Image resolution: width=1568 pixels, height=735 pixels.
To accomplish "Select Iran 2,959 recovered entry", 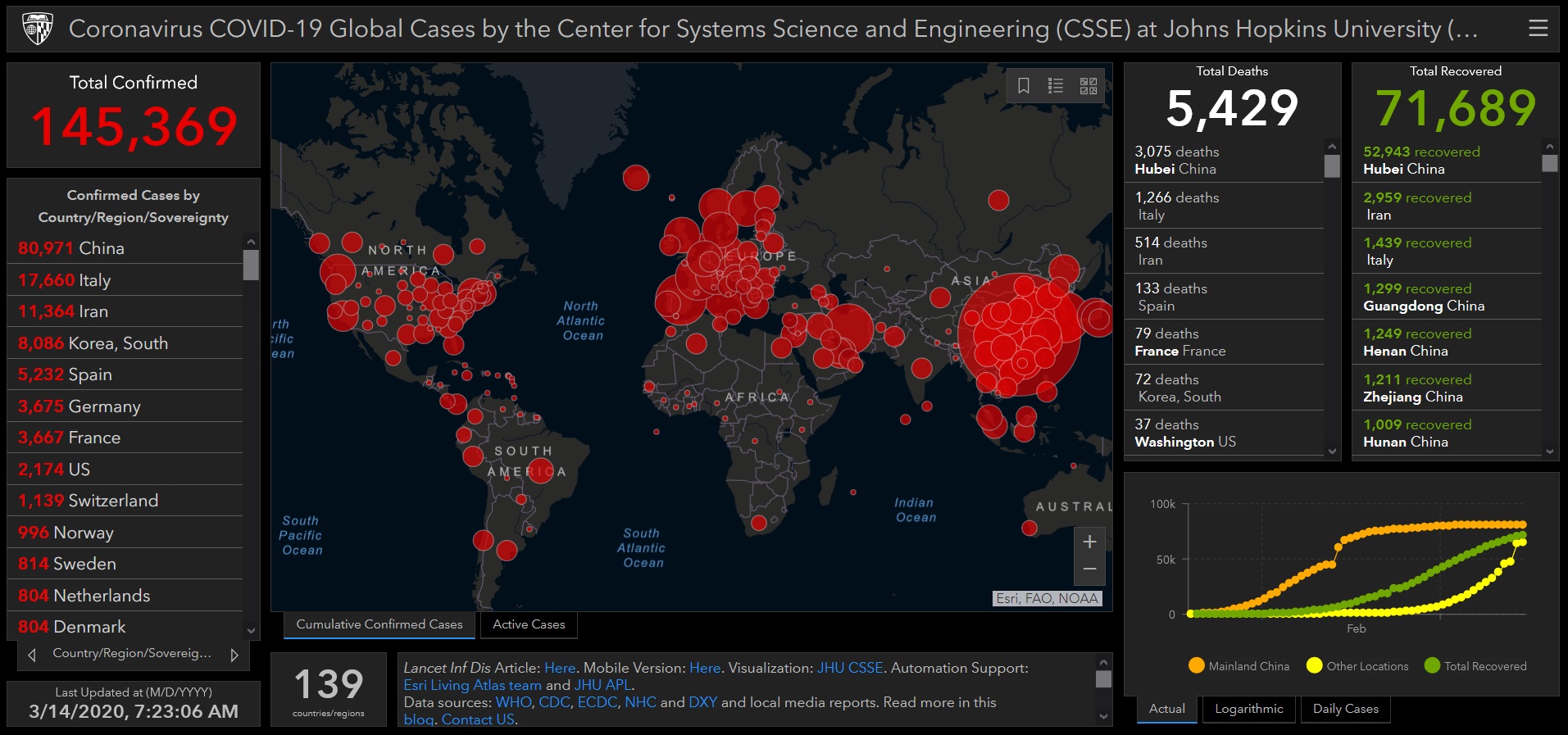I will click(x=1448, y=206).
